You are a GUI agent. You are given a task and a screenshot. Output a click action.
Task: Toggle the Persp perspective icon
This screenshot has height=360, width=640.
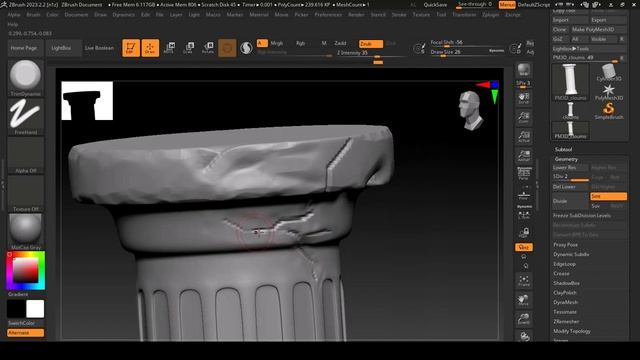524,173
